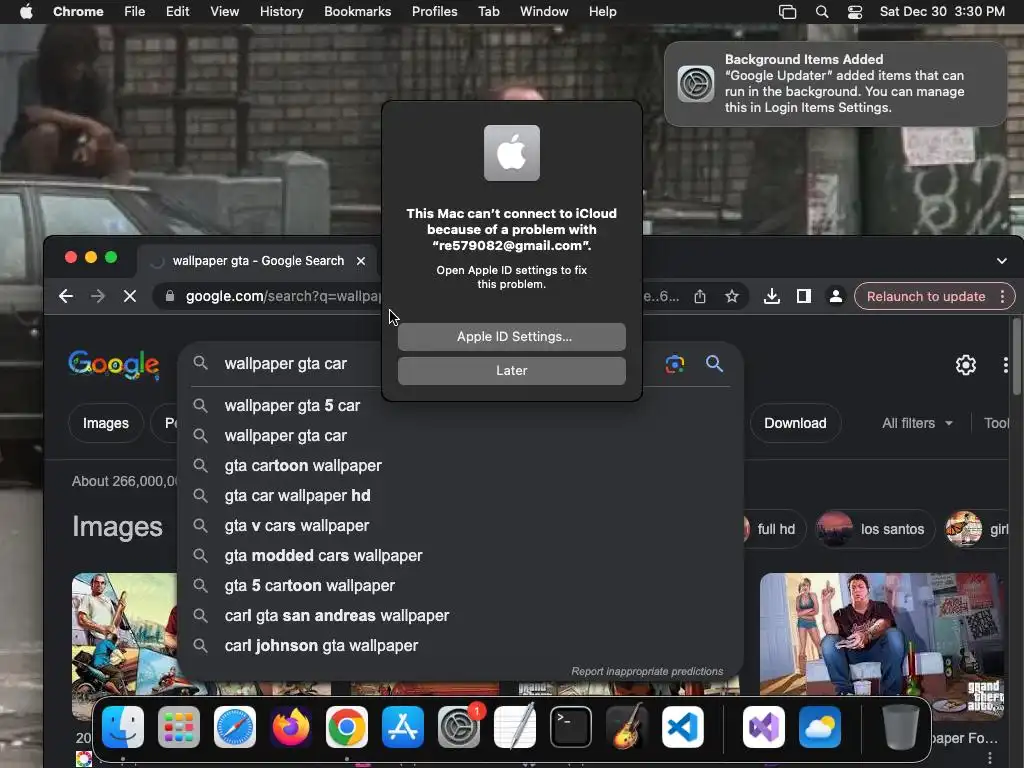Choose suggestion gta modded cars wallpaper
Image resolution: width=1024 pixels, height=768 pixels.
click(323, 556)
